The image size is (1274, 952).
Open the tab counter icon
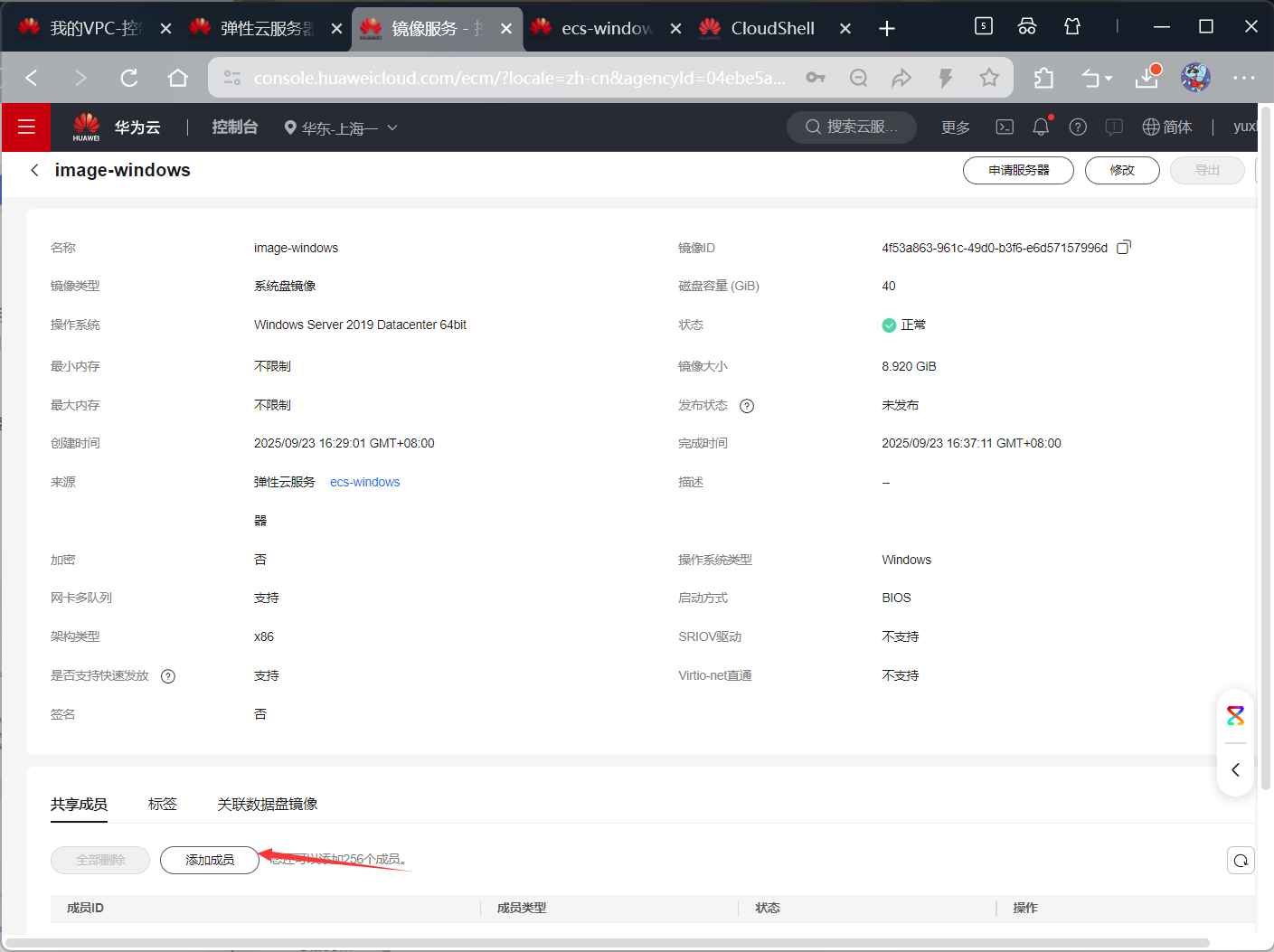pyautogui.click(x=984, y=26)
